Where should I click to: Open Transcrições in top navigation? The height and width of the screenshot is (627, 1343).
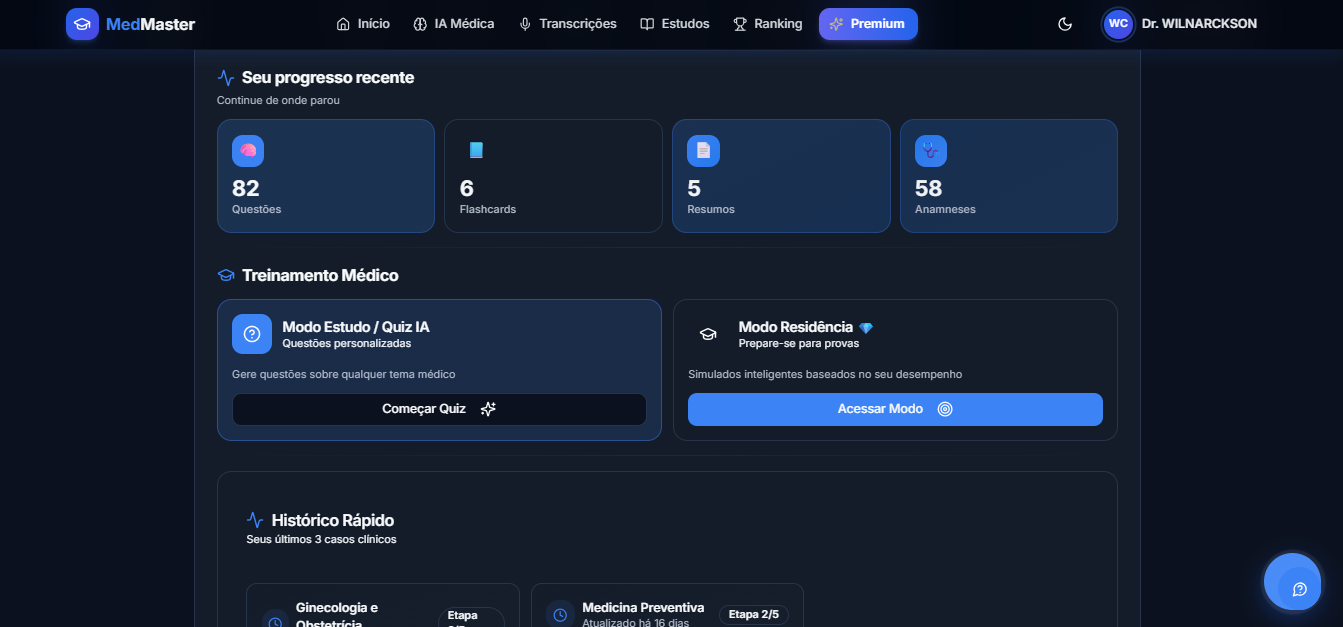pyautogui.click(x=567, y=24)
